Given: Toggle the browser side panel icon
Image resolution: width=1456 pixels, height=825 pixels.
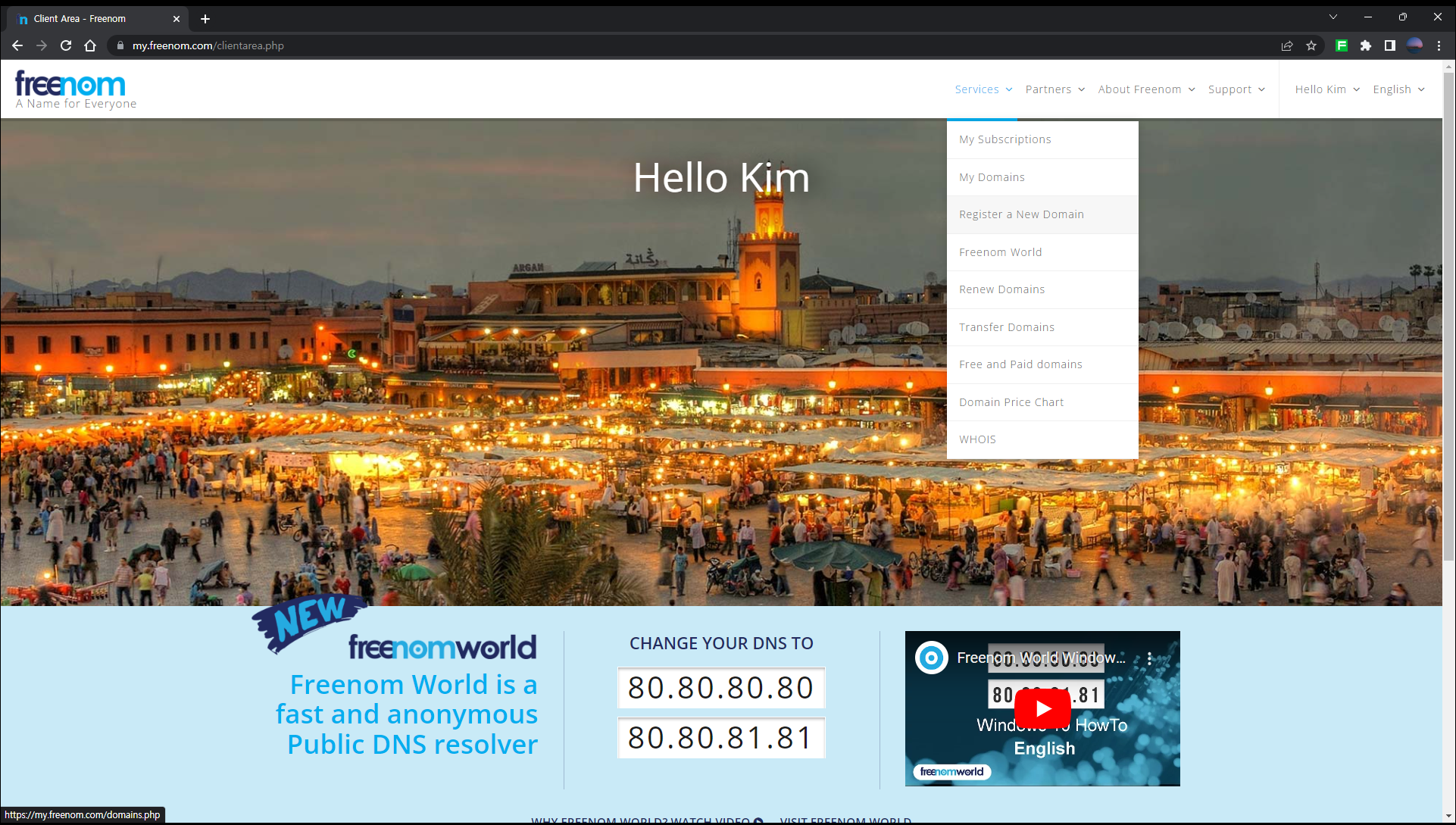Looking at the screenshot, I should (1389, 45).
